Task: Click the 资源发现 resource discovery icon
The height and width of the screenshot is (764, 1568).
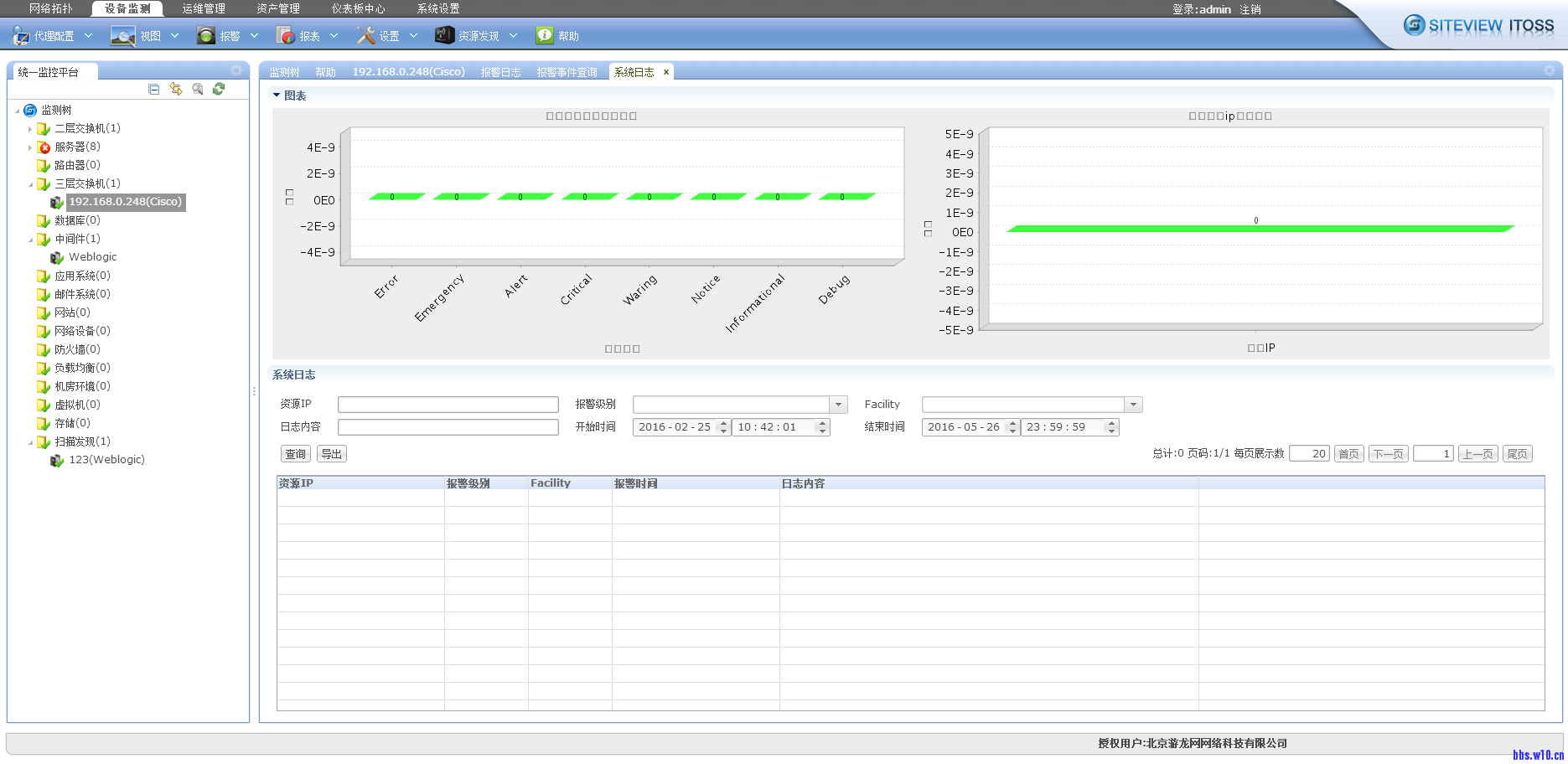Action: click(444, 35)
